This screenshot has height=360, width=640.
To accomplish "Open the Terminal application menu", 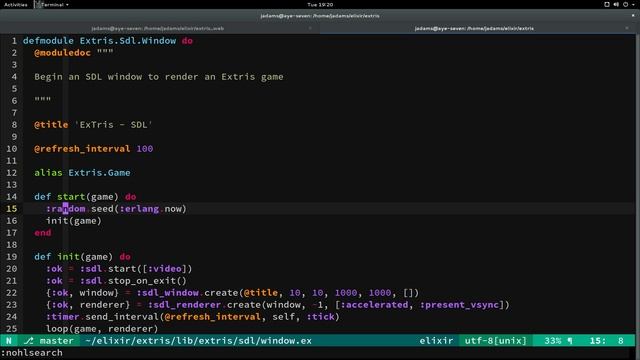I will 52,4.
